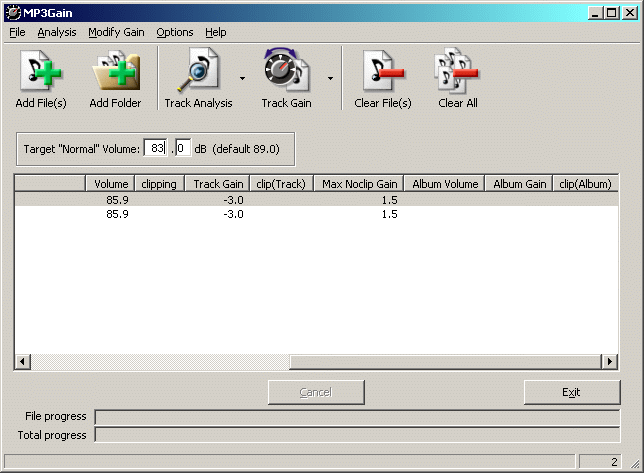Sort by the clipping column header
Viewport: 644px width, 473px height.
pos(159,184)
